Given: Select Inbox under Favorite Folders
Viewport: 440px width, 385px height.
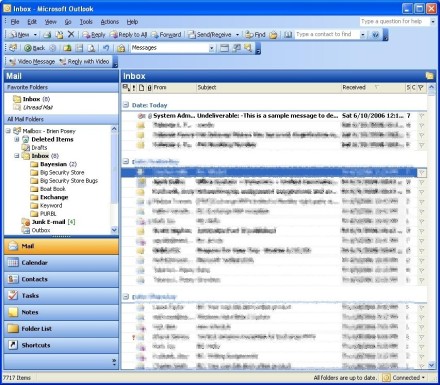Looking at the screenshot, I should tap(31, 99).
